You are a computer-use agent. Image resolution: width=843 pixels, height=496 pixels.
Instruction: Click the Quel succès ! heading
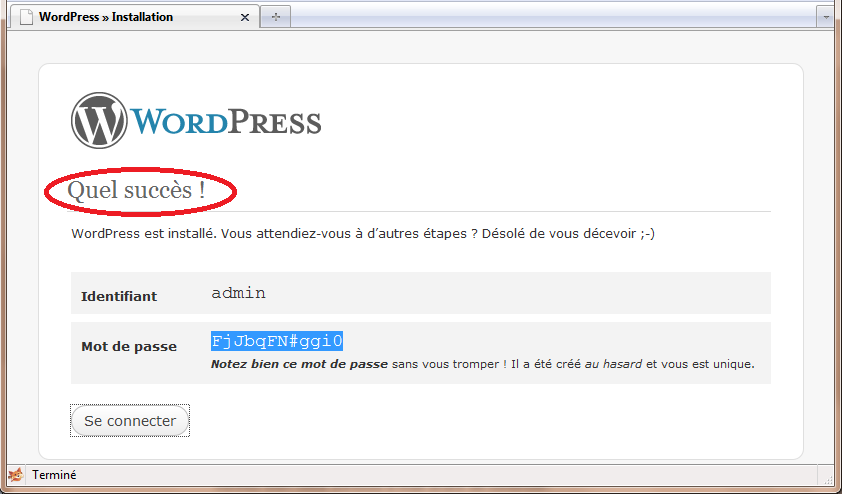click(136, 190)
